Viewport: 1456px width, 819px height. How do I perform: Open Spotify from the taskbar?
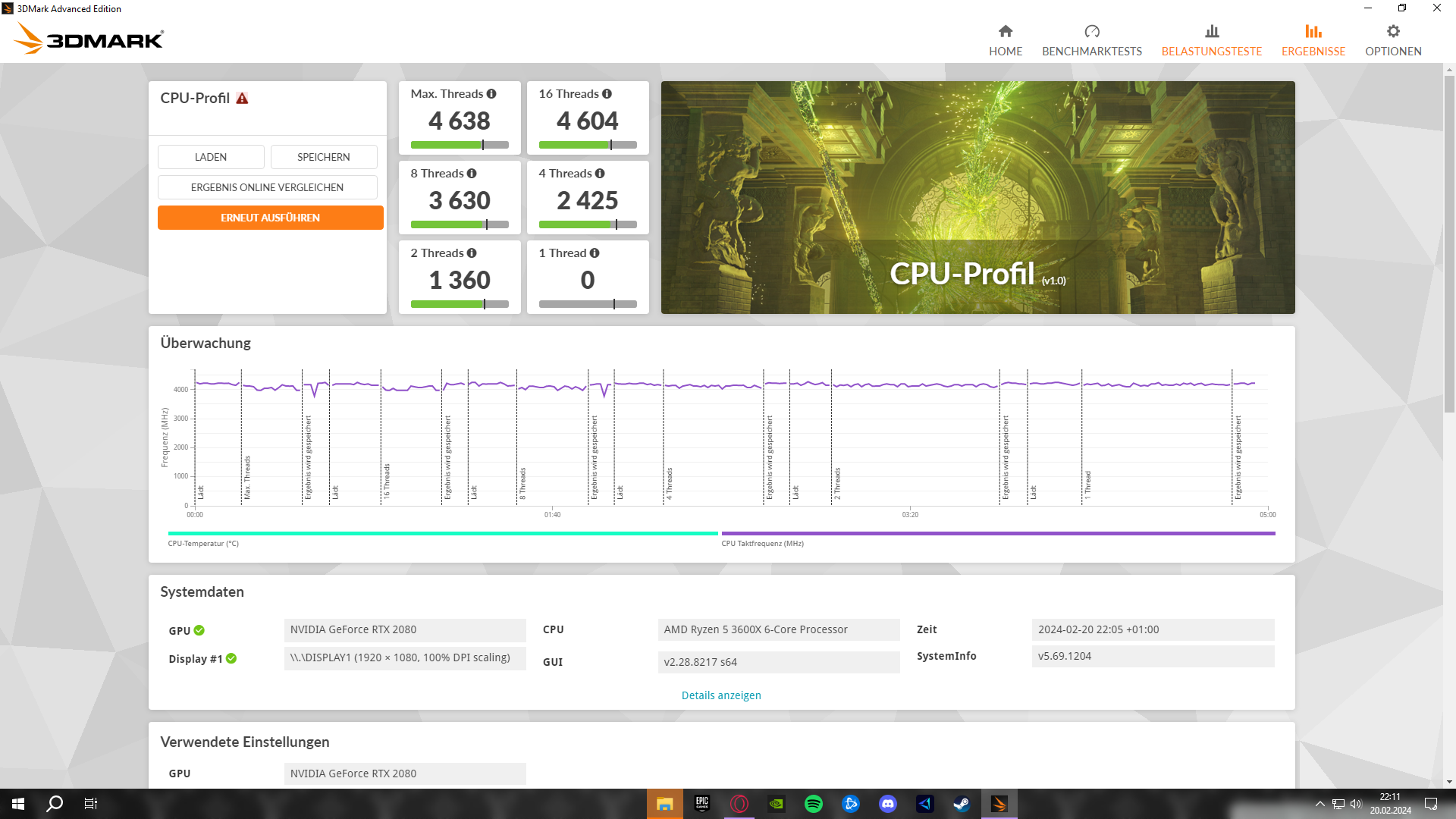click(x=813, y=804)
